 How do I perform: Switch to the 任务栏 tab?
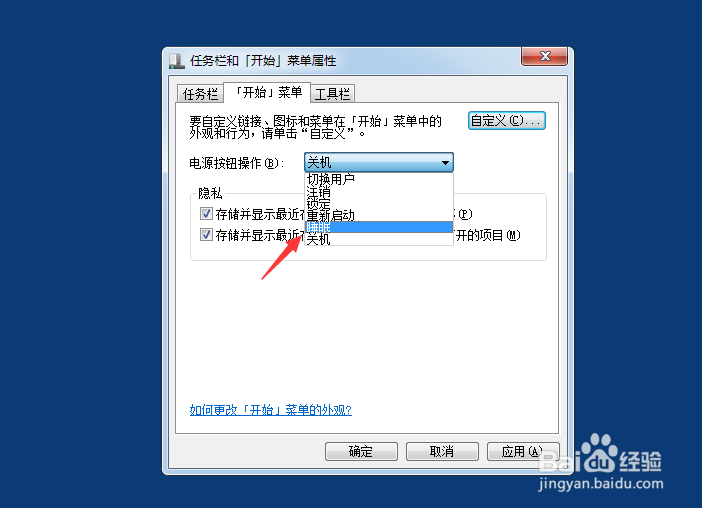(200, 94)
